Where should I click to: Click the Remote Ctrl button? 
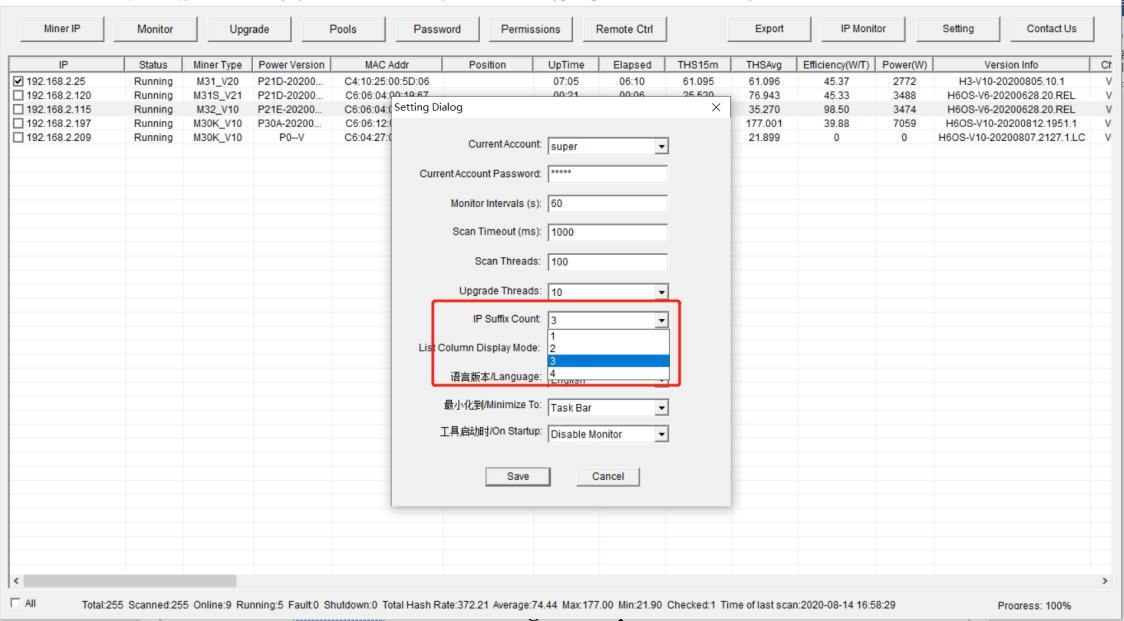[625, 29]
